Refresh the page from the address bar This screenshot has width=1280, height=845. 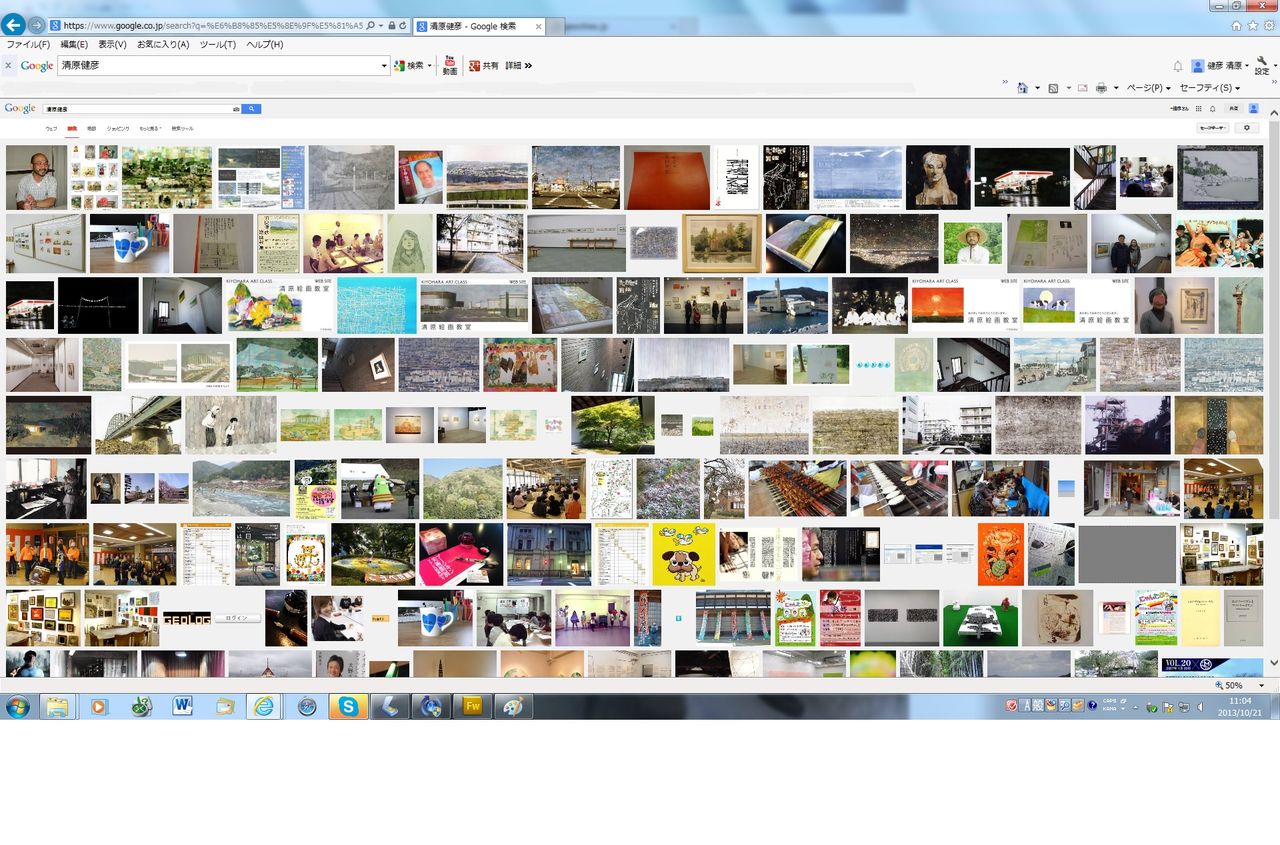pos(403,25)
